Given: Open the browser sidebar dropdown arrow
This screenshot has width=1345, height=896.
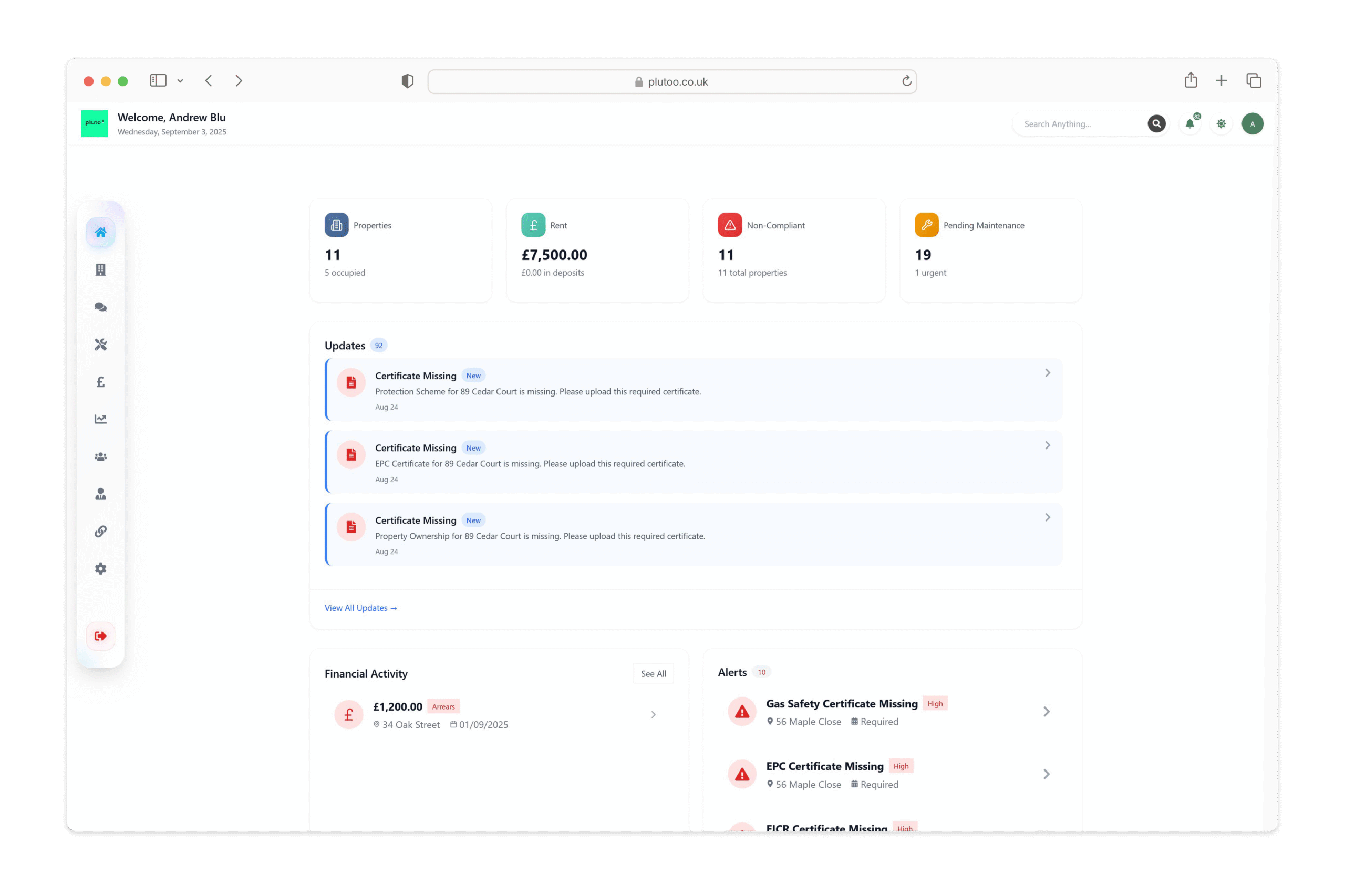Looking at the screenshot, I should (180, 81).
